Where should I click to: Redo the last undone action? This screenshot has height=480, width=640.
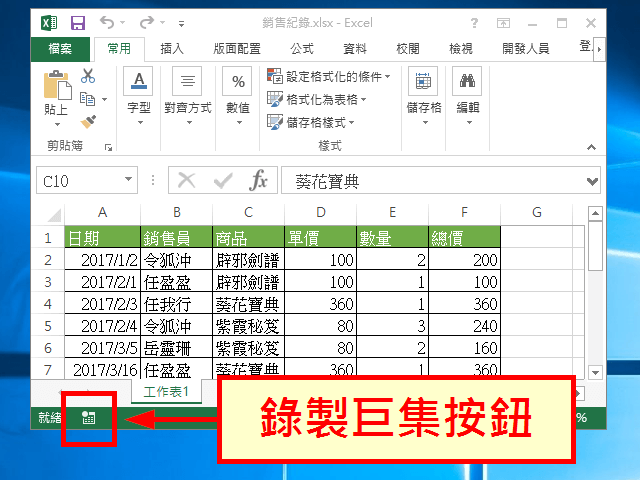click(147, 22)
